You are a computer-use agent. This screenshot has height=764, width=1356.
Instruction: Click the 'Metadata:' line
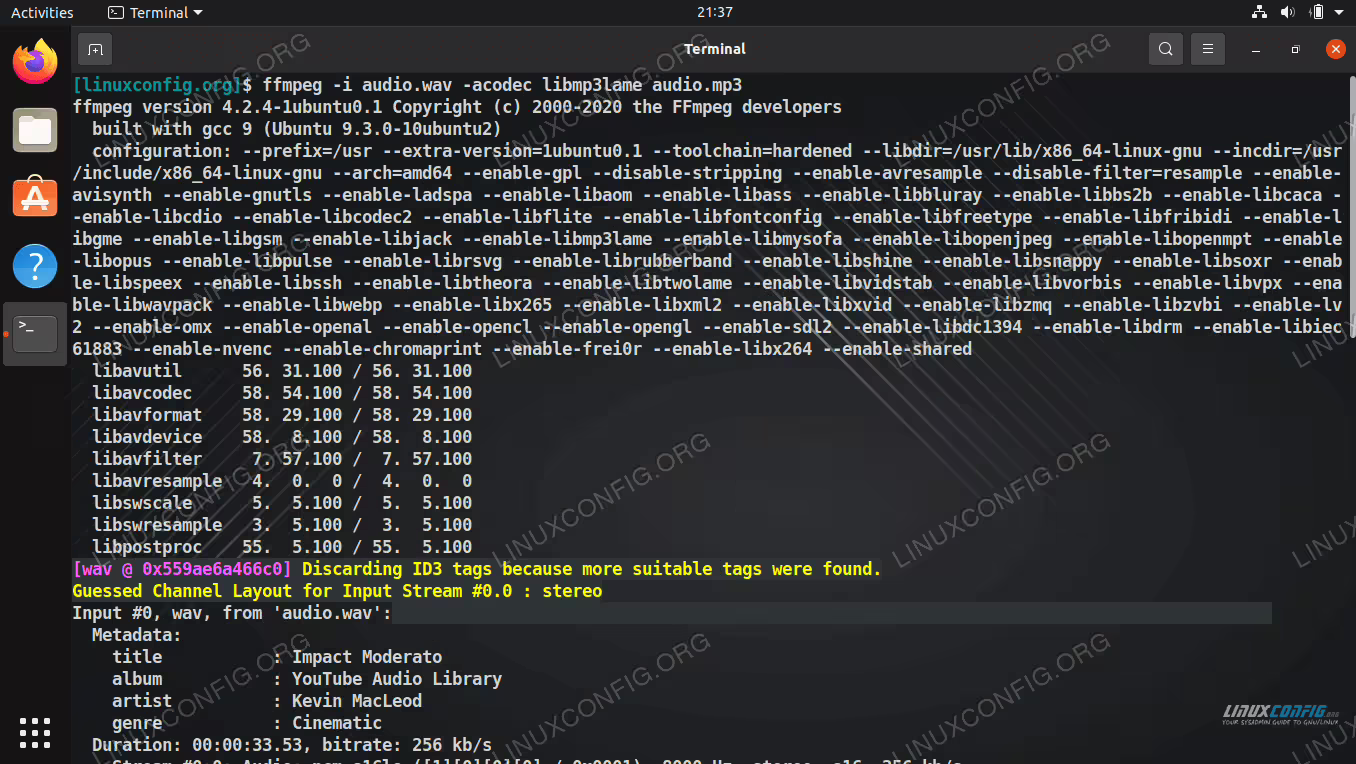pos(137,635)
